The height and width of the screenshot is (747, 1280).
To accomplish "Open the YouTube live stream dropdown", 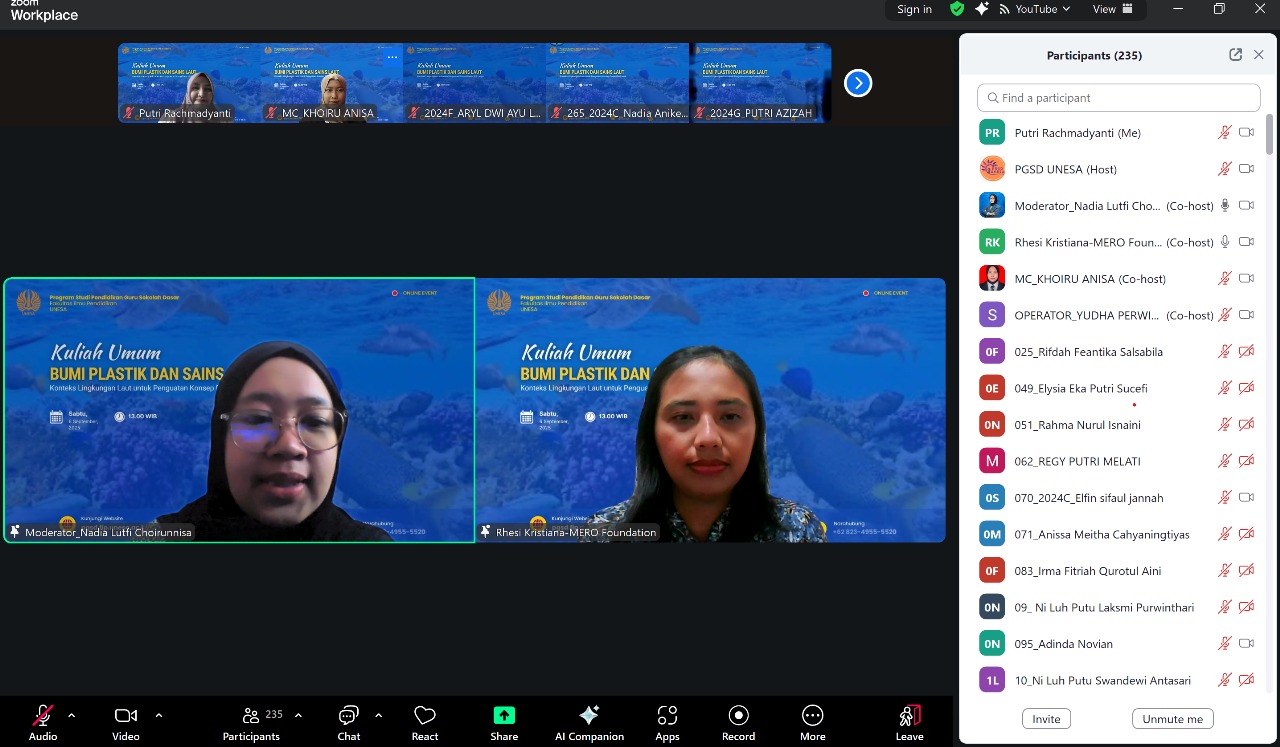I will pos(1035,9).
